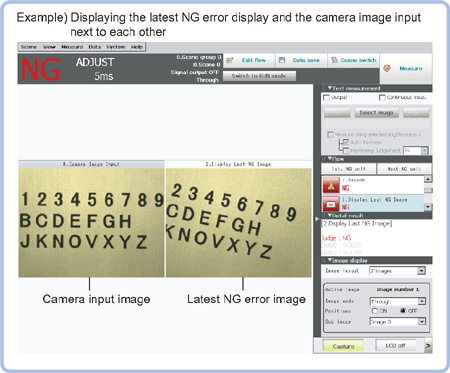Click the LCD off button
The image size is (450, 373).
[x=396, y=346]
